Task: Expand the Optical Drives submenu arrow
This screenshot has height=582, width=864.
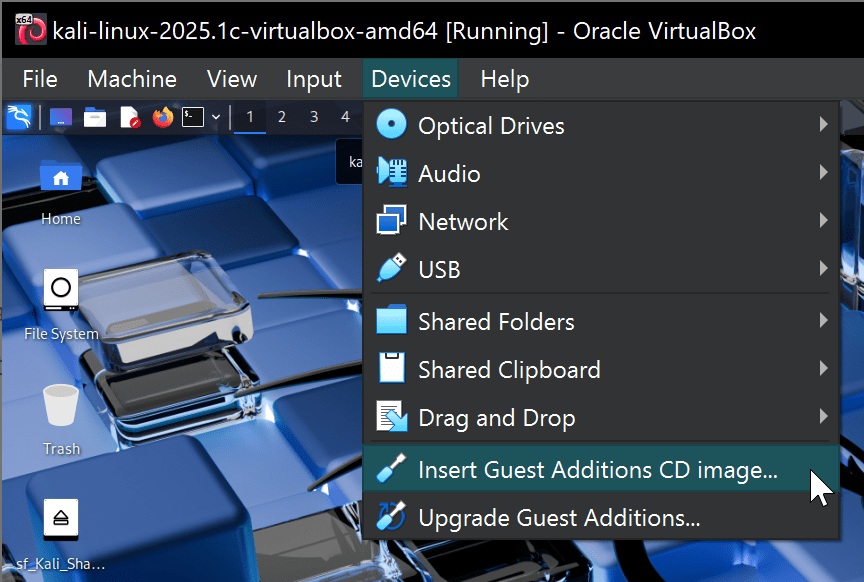Action: tap(823, 124)
